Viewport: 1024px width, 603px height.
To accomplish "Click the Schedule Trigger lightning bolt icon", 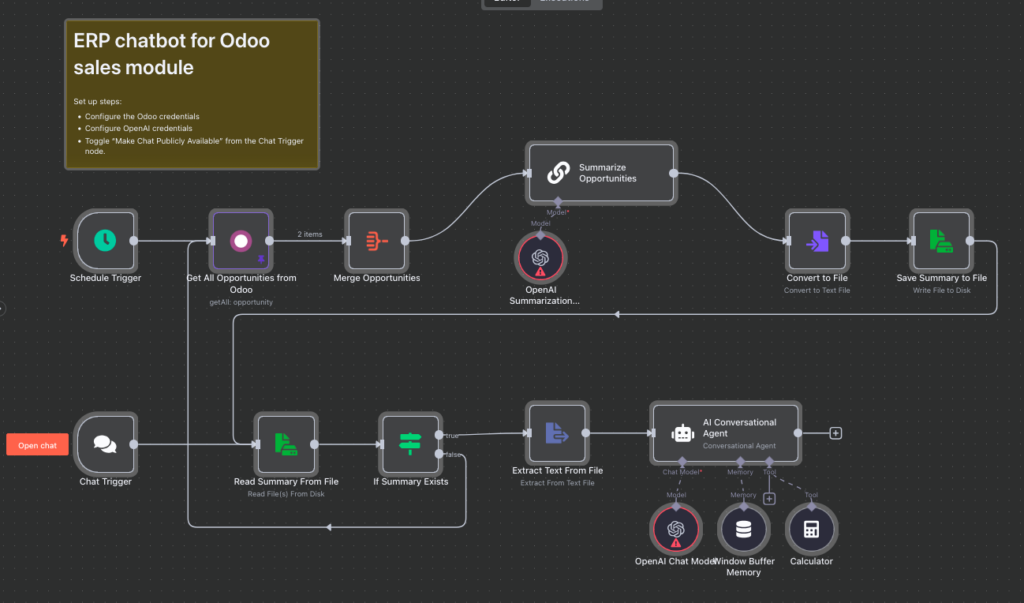I will point(64,240).
